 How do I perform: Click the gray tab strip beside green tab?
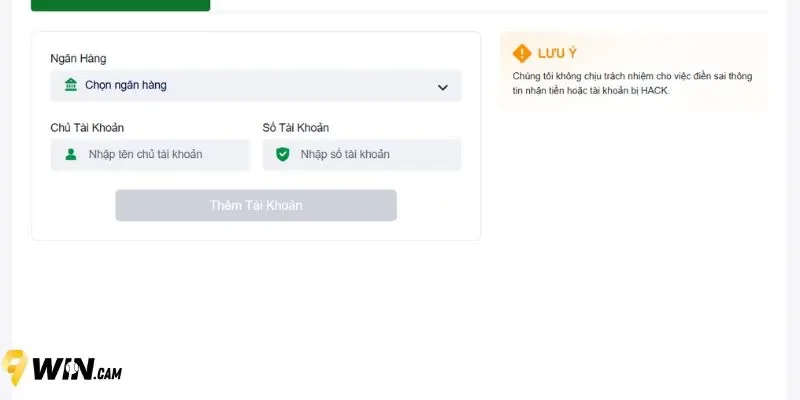coord(500,8)
